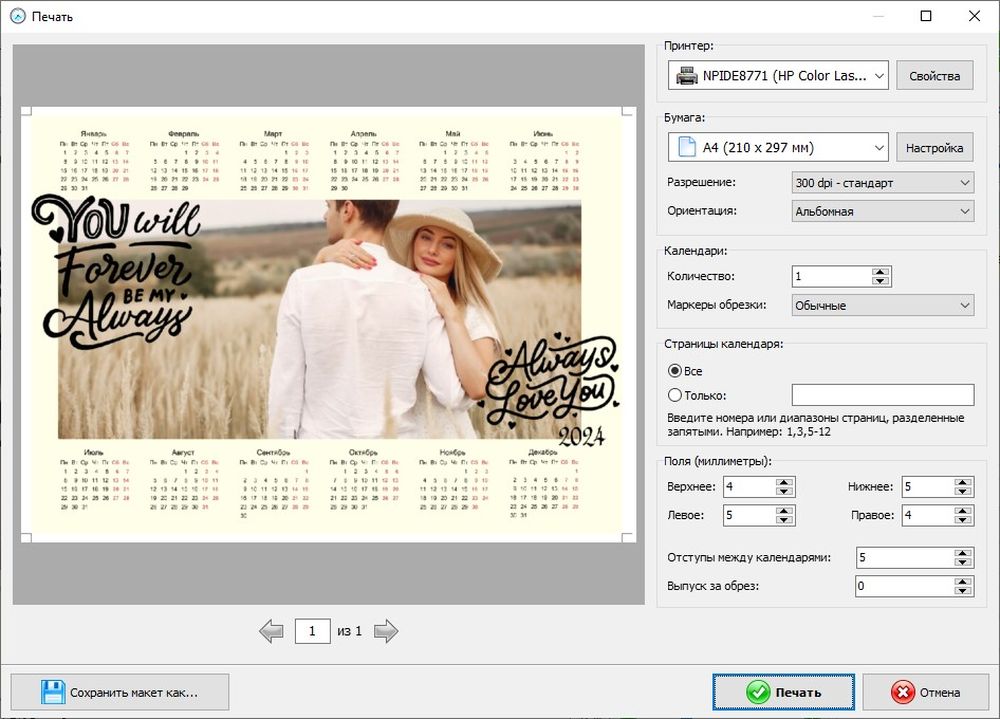Go to the next page arrow
The height and width of the screenshot is (719, 1000).
(385, 631)
